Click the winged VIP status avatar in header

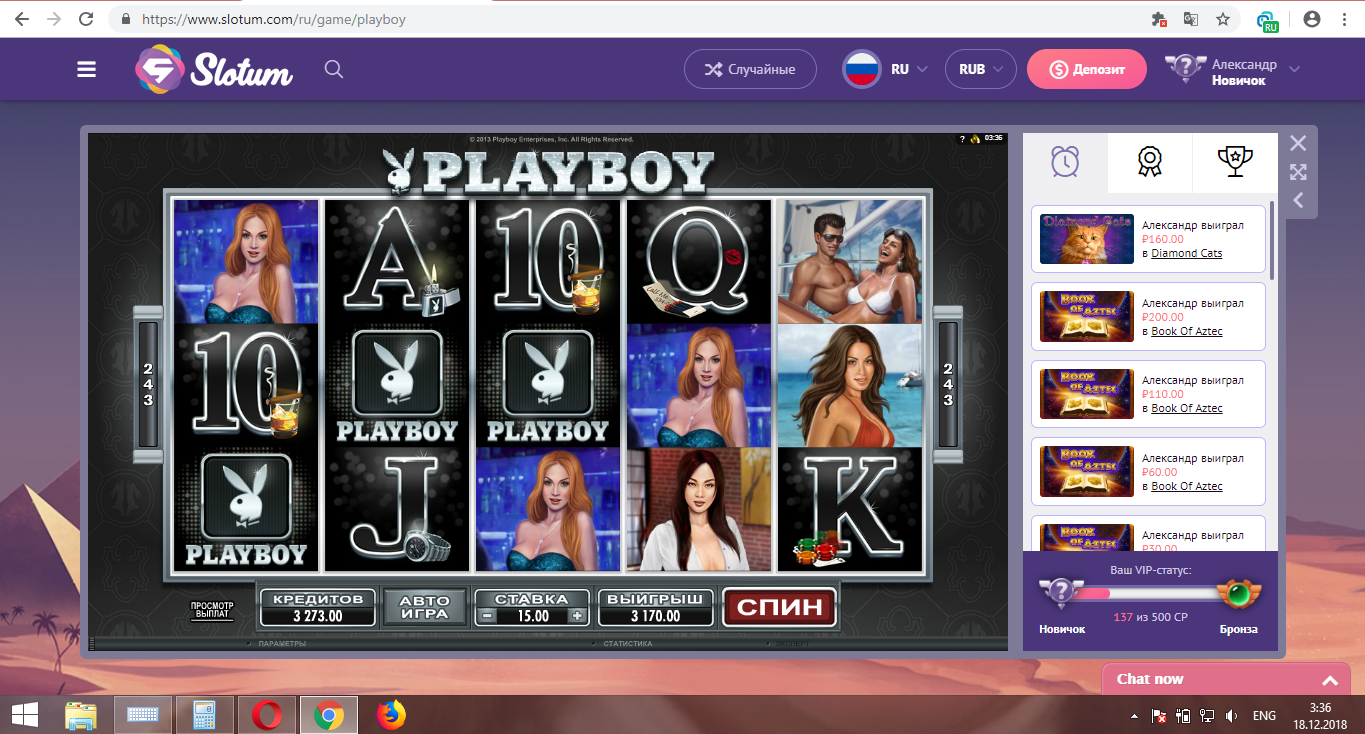(x=1185, y=68)
